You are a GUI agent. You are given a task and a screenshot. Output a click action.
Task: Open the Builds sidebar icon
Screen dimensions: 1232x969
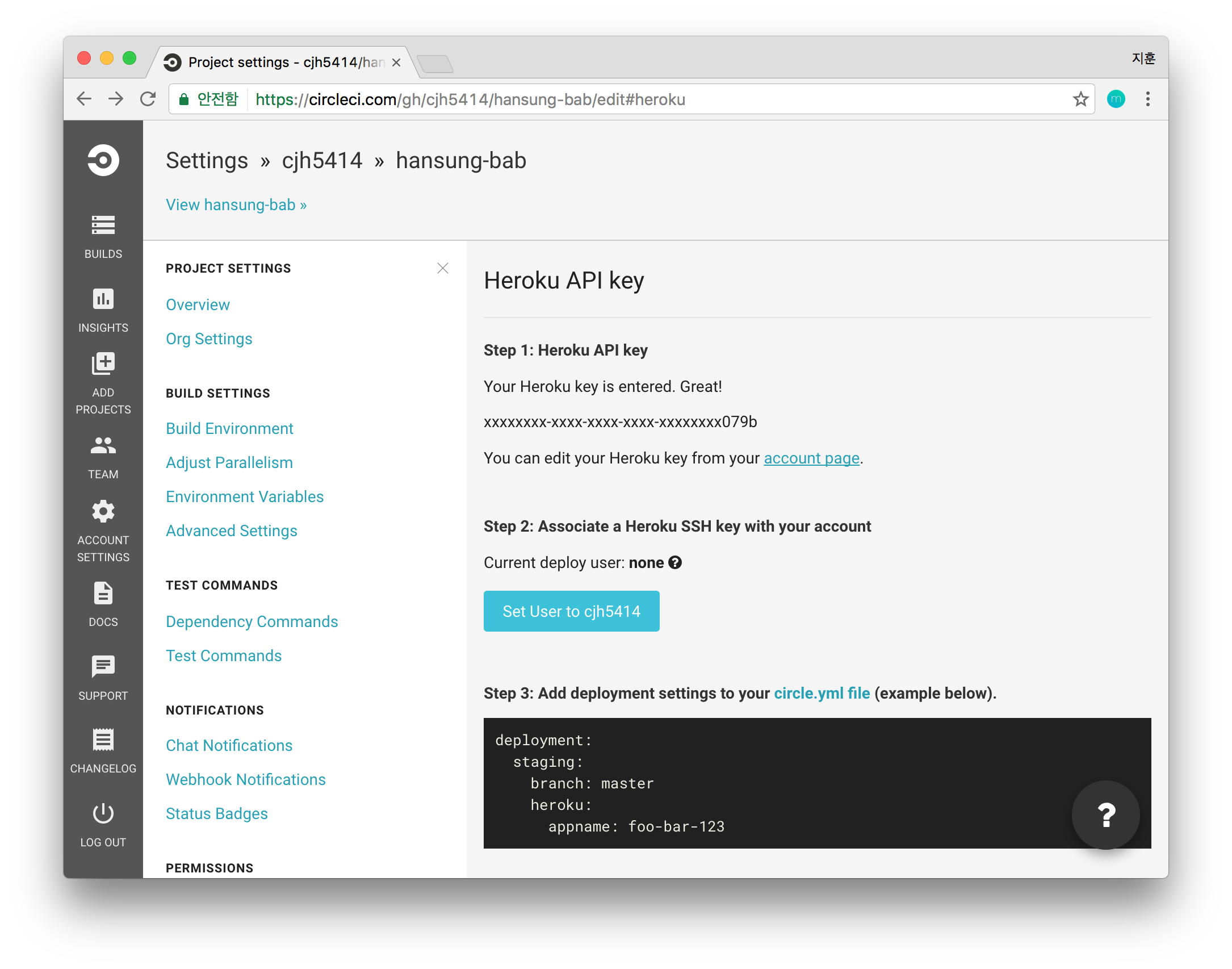click(103, 225)
